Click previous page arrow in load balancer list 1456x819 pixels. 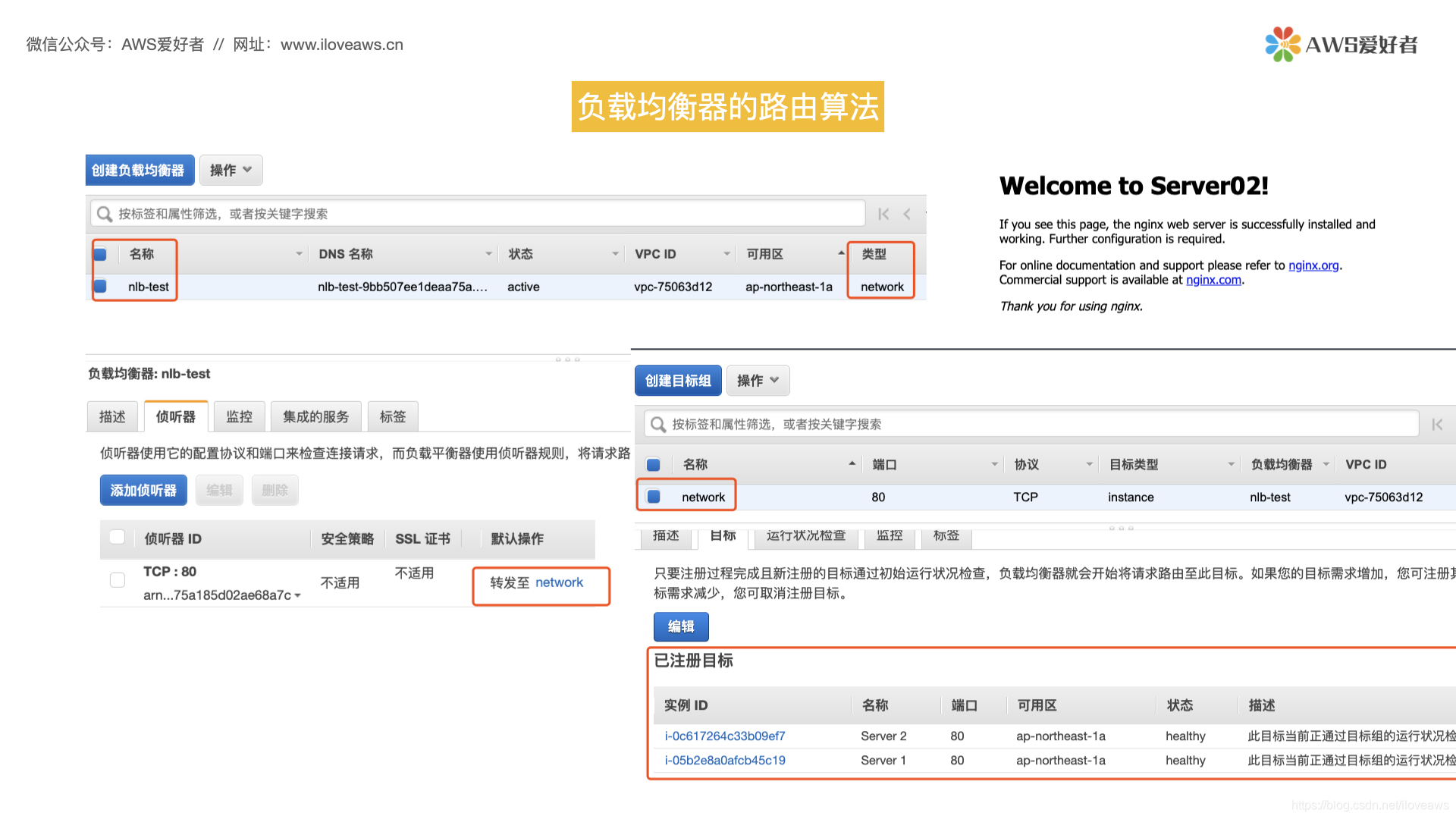click(x=907, y=214)
